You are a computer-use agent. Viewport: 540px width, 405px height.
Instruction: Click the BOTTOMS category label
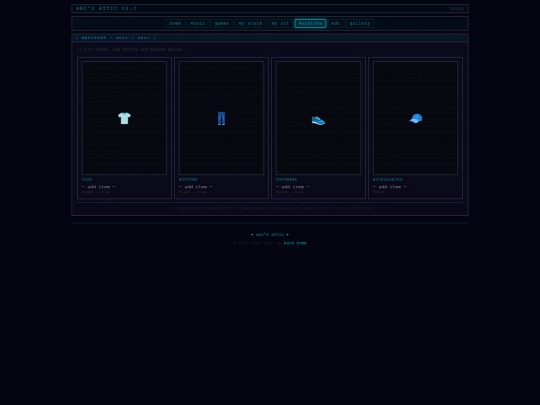tap(188, 180)
